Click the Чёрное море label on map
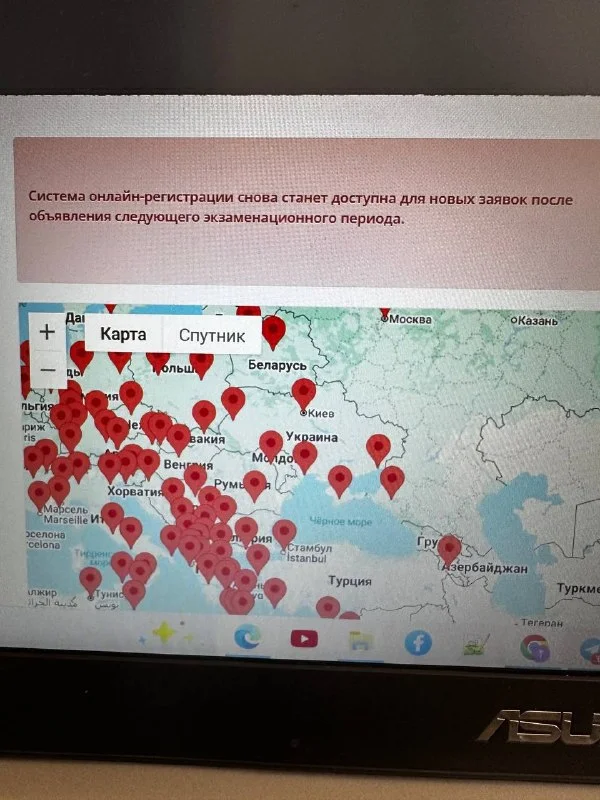Image resolution: width=600 pixels, height=800 pixels. click(340, 521)
